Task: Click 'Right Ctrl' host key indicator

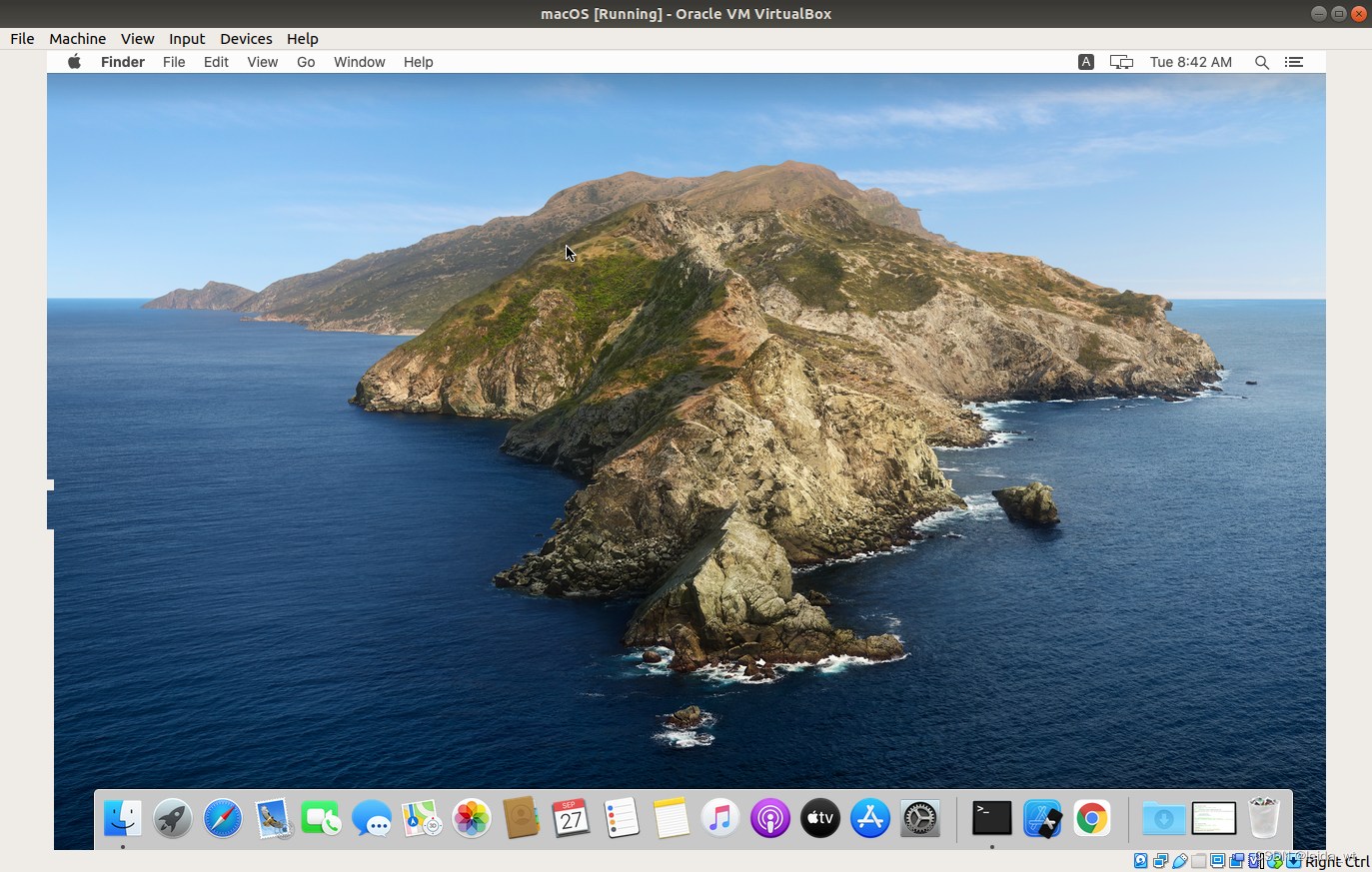Action: (x=1337, y=862)
